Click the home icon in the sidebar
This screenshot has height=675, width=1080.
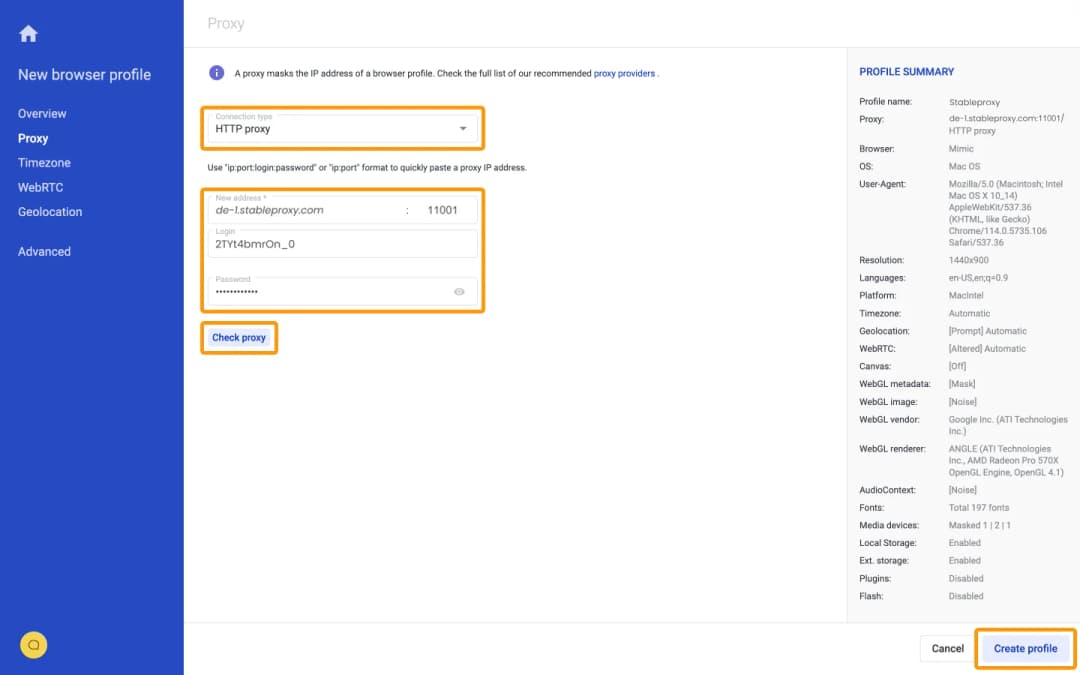point(28,34)
